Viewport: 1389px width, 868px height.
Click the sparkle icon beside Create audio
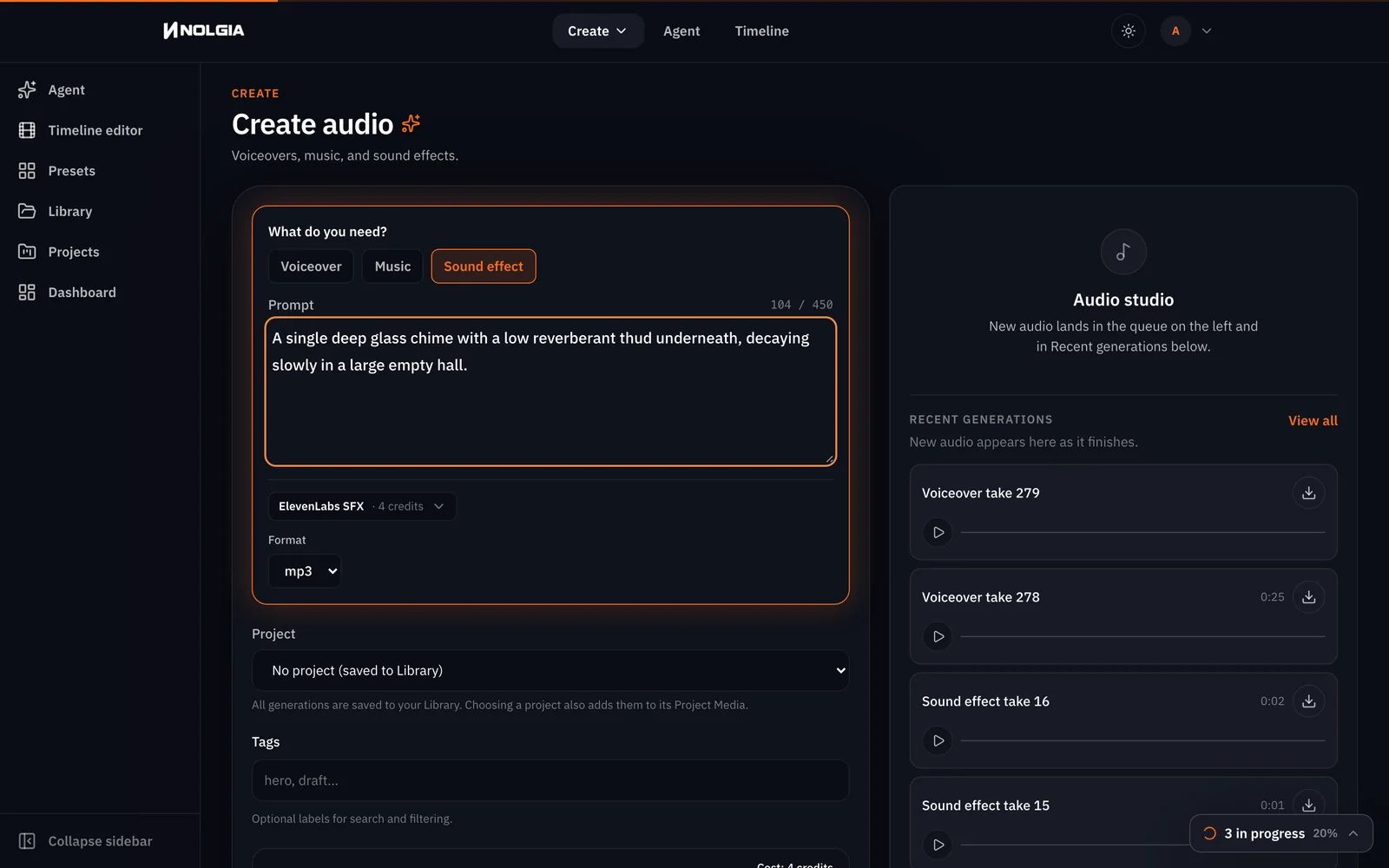click(x=411, y=124)
